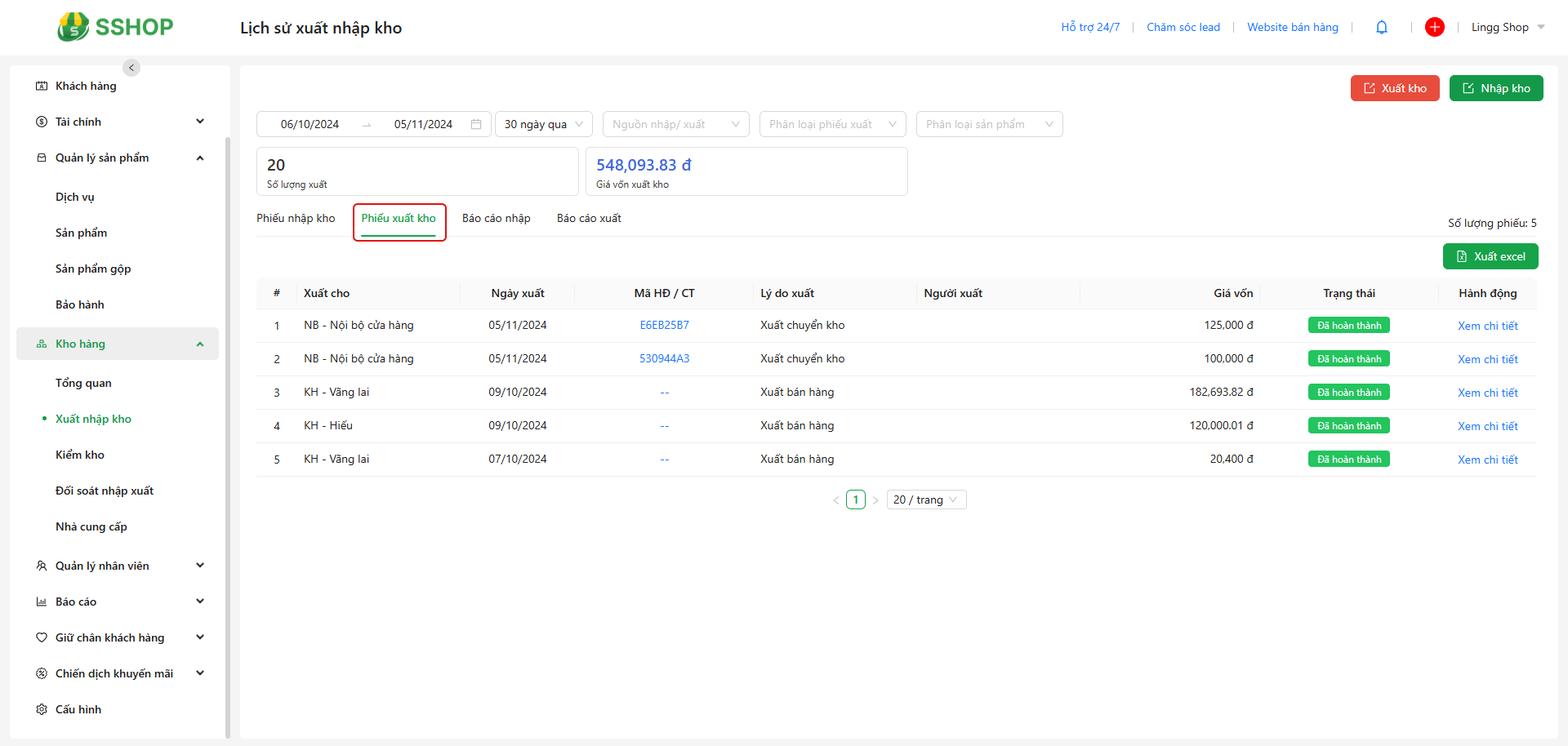Open the calendar icon in date range
Screen dimensions: 1568x746
476,124
